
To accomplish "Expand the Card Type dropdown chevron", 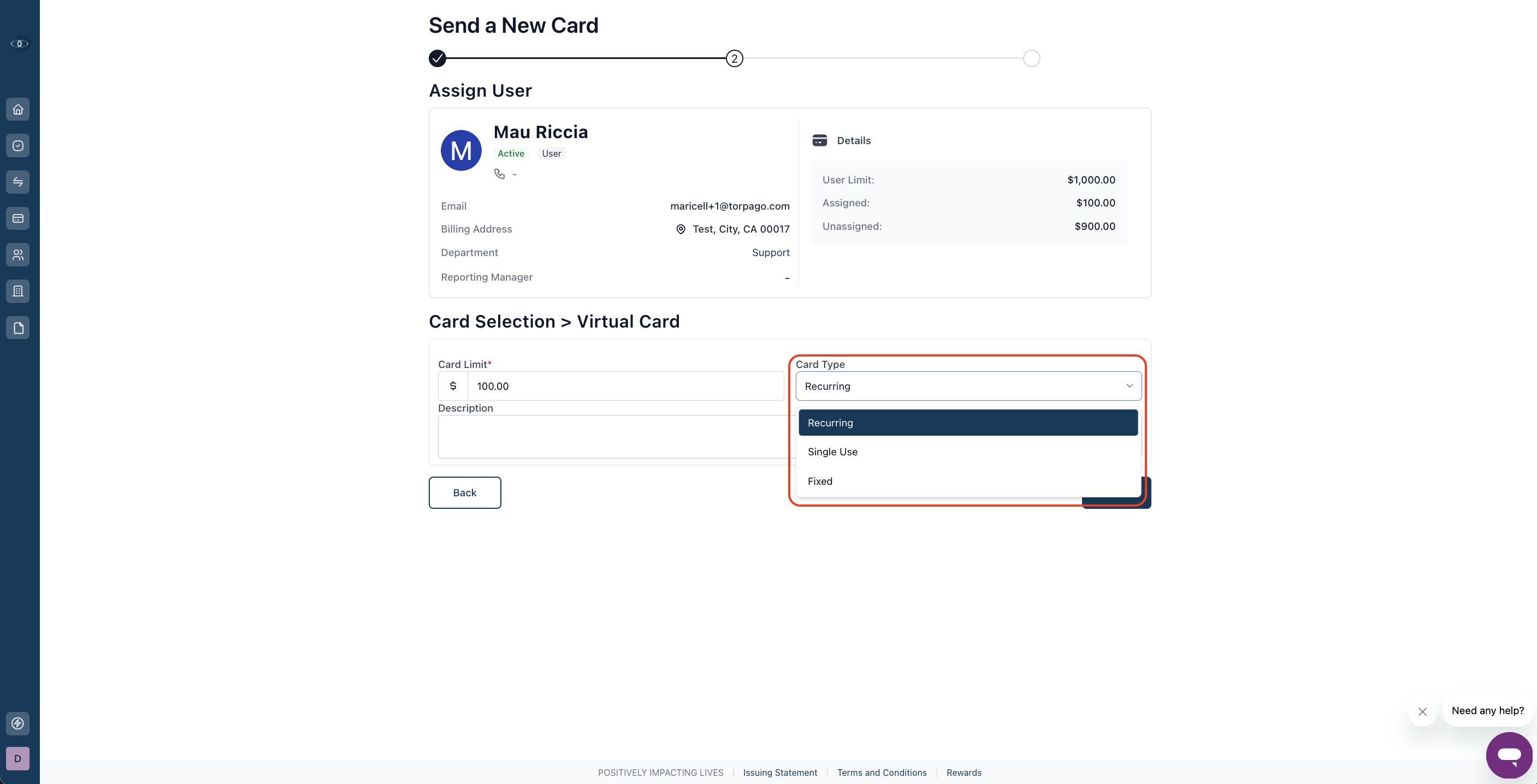I will (x=1129, y=386).
